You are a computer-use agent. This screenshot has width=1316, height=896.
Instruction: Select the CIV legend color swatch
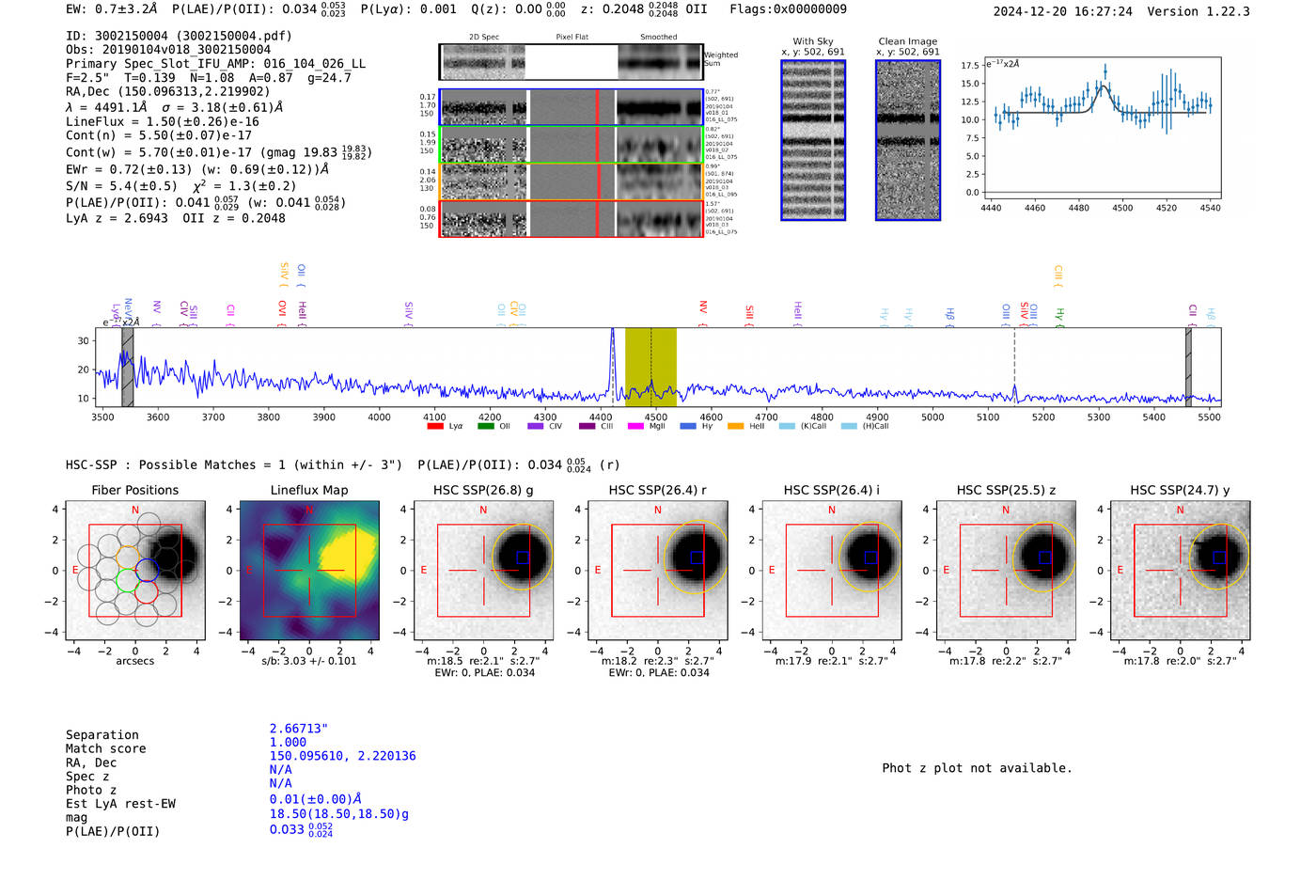click(536, 426)
